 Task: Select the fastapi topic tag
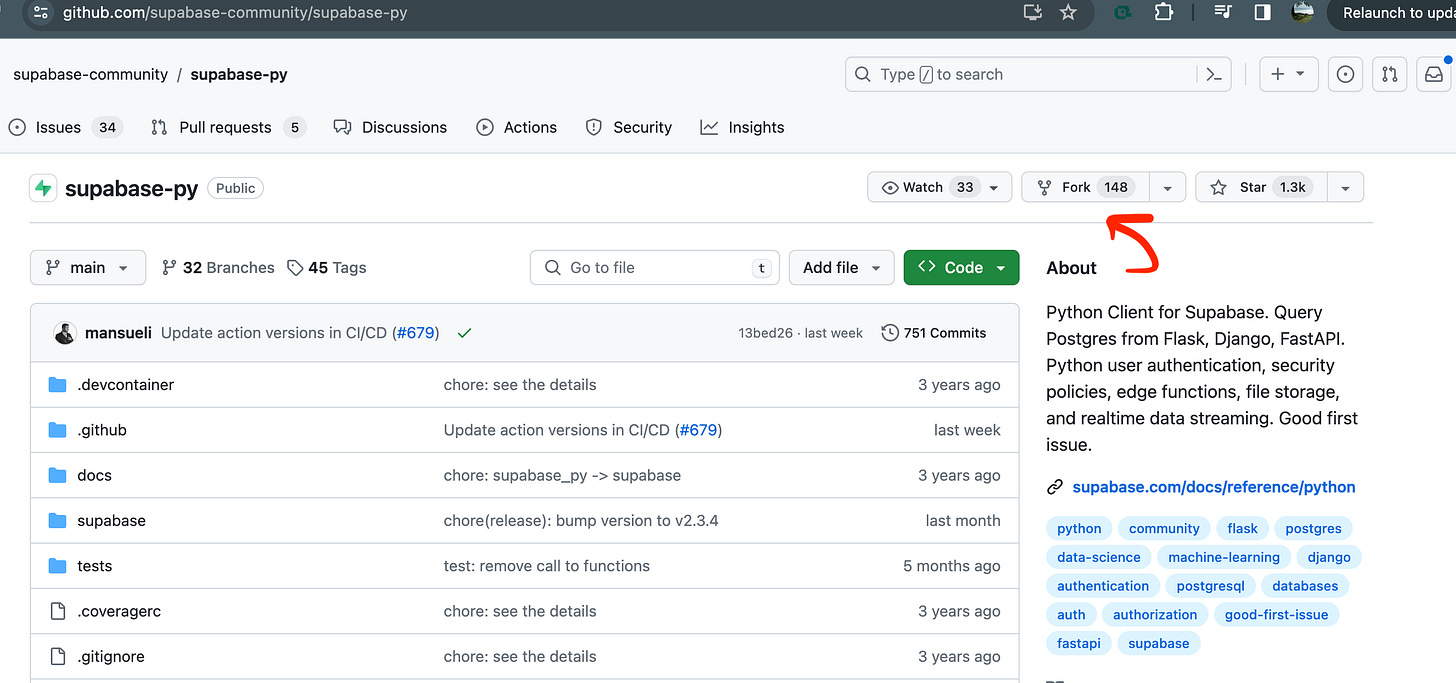click(x=1079, y=643)
